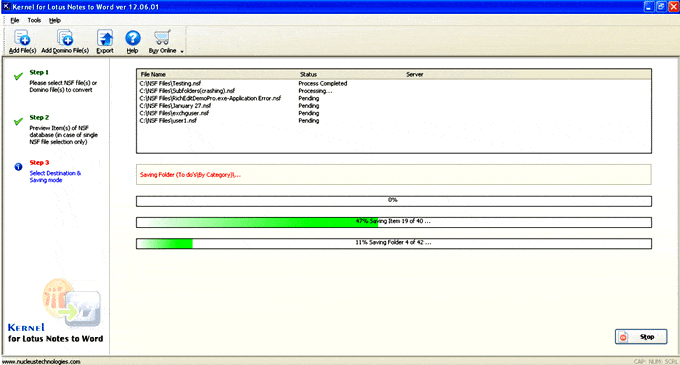Select the exchguser.nsf file row
Viewport: 680px width, 365px height.
[x=394, y=113]
